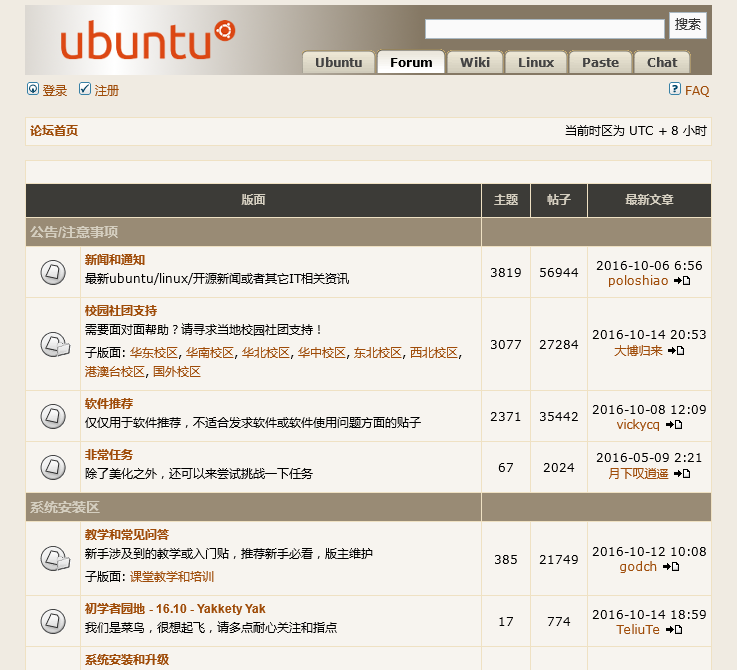View user profile vickycq
The height and width of the screenshot is (670, 737).
pyautogui.click(x=638, y=425)
